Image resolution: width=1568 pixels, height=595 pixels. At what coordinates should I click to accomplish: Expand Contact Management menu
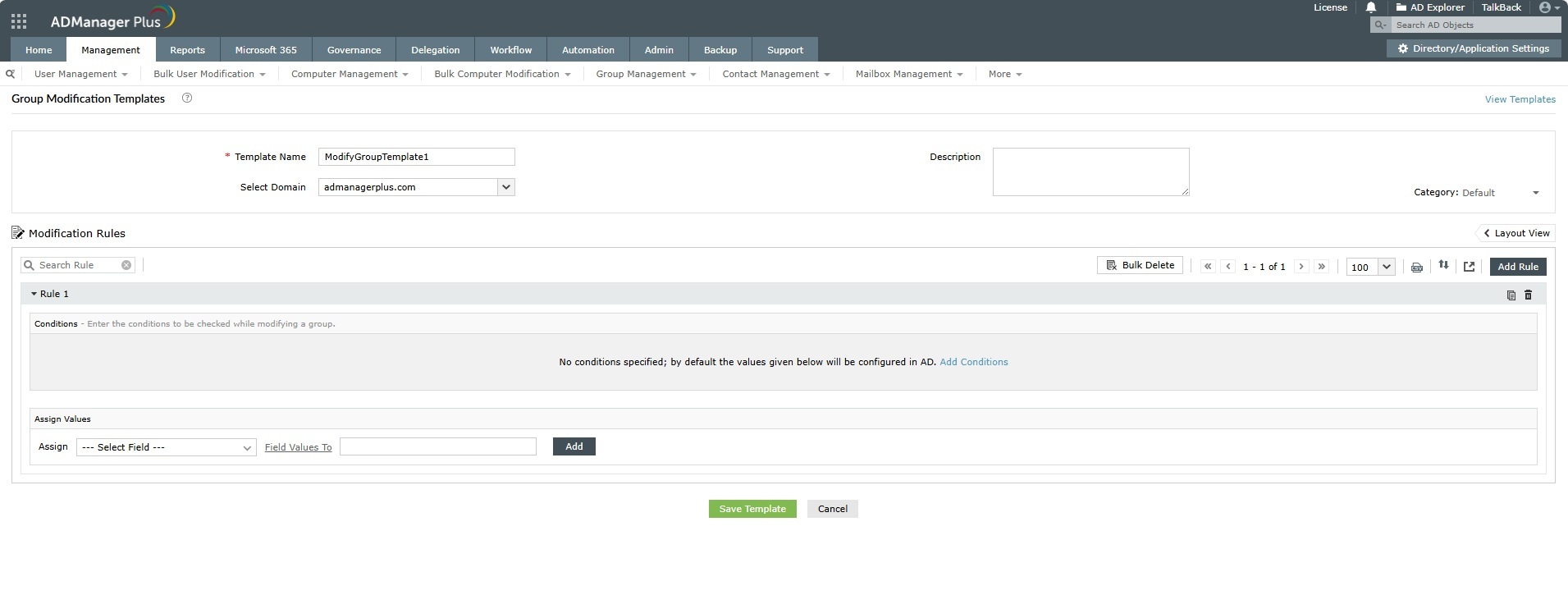click(775, 74)
